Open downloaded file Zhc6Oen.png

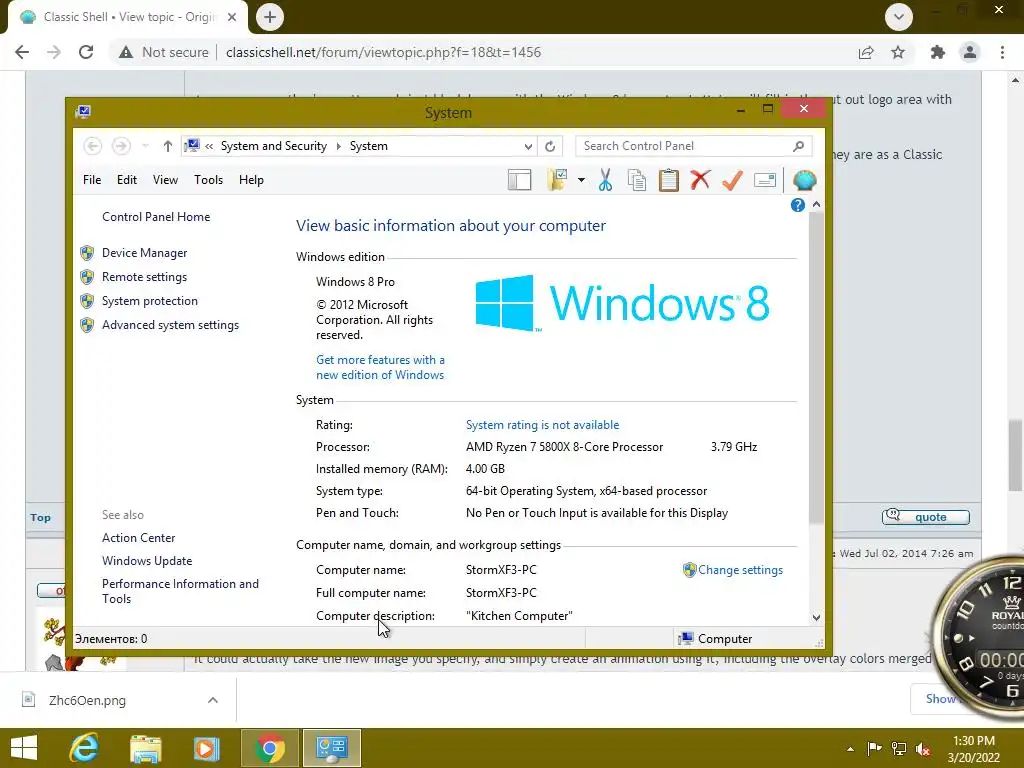(x=87, y=701)
